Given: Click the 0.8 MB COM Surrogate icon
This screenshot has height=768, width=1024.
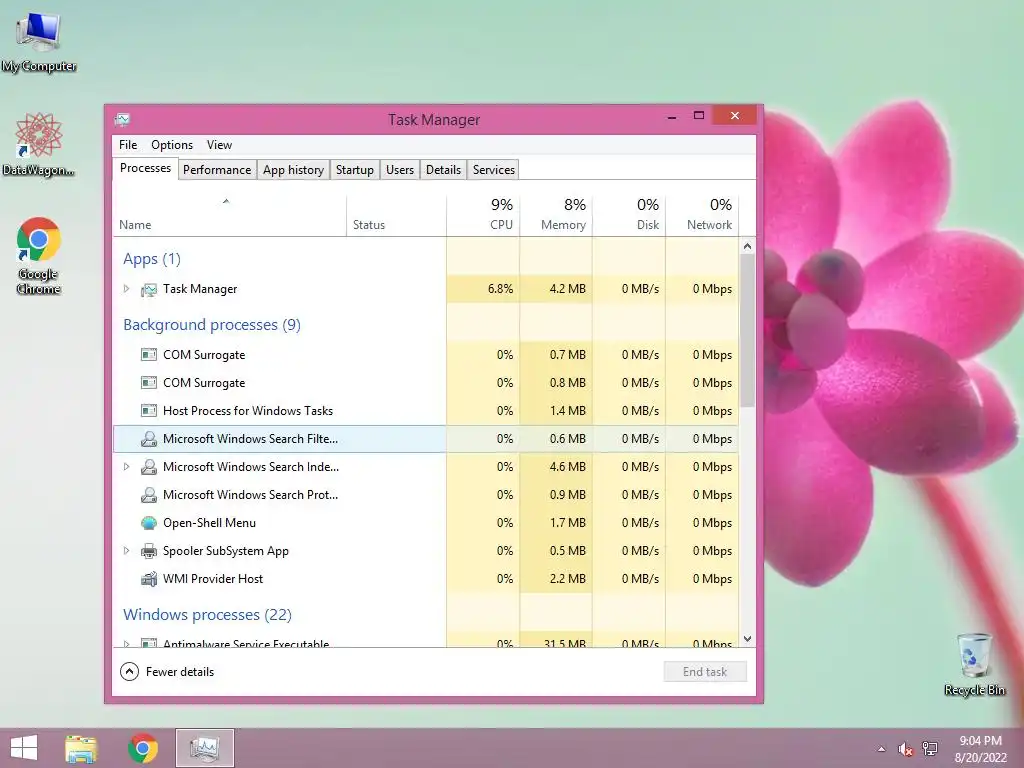Looking at the screenshot, I should pyautogui.click(x=149, y=383).
